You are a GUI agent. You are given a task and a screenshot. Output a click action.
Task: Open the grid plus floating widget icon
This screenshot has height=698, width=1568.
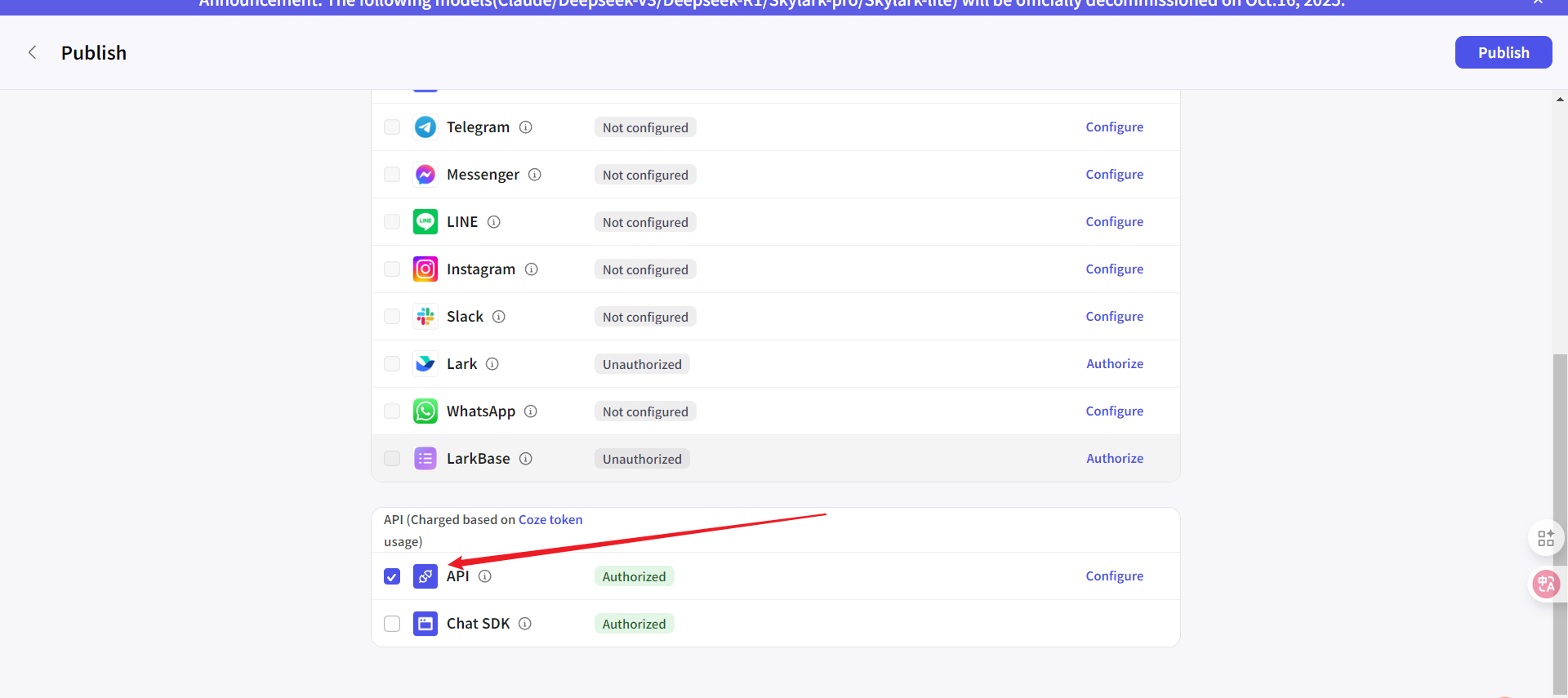pos(1545,538)
